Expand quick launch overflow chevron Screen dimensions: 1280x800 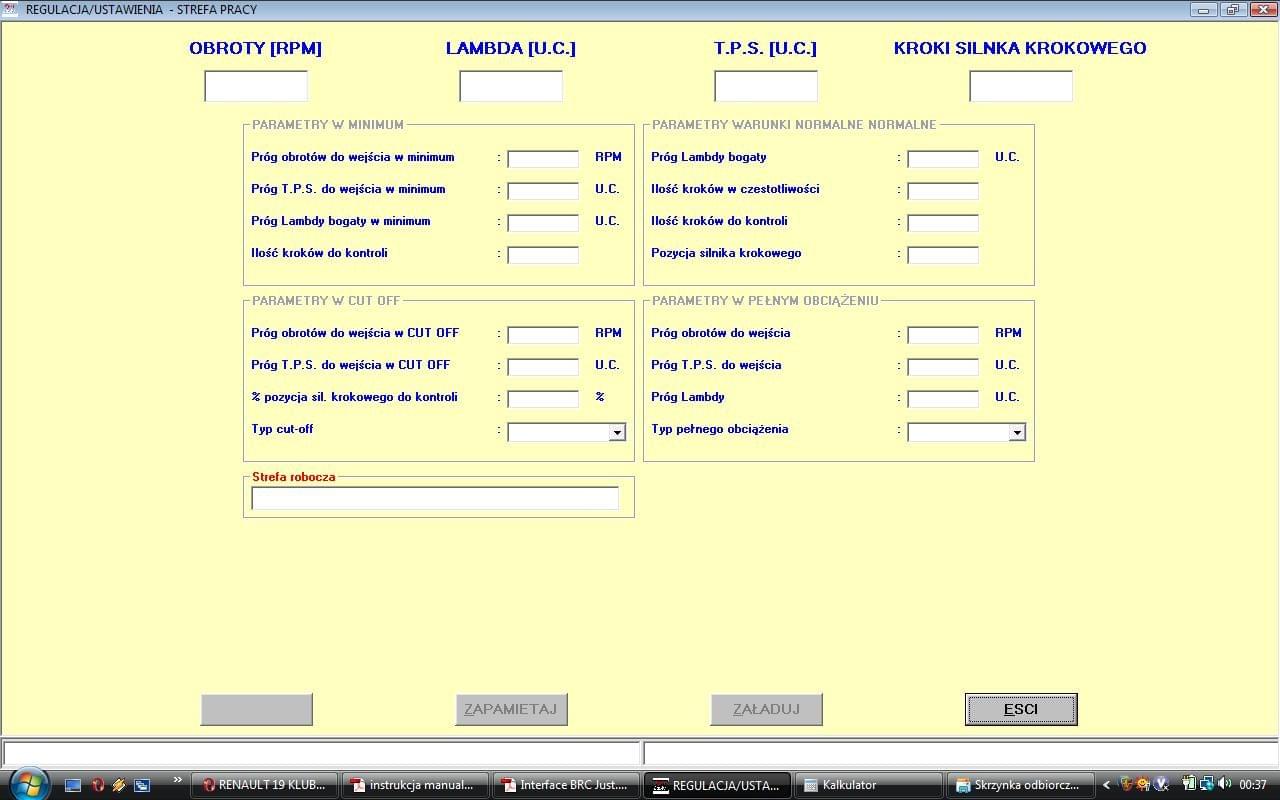click(x=178, y=780)
